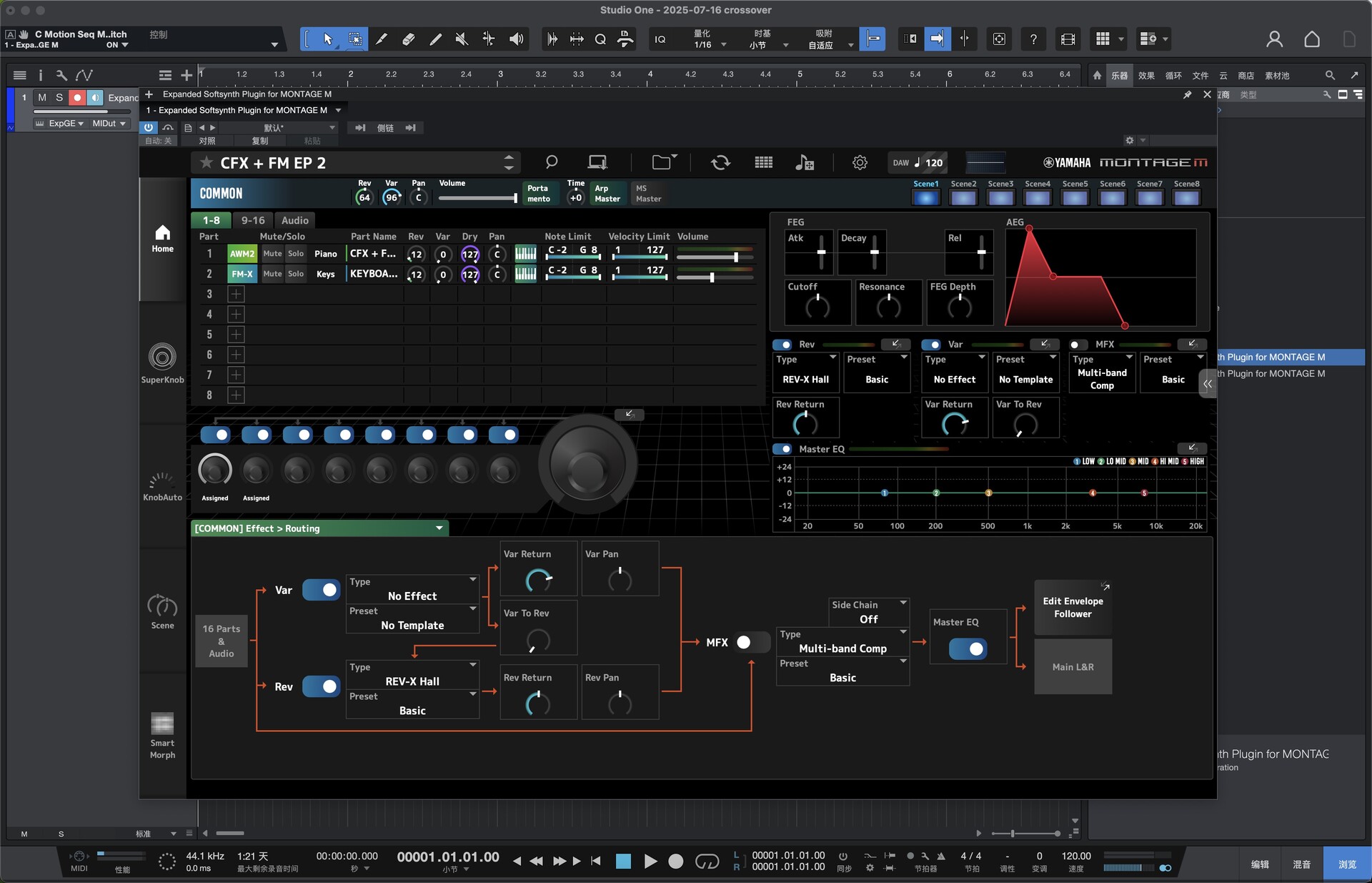Open the Side Chain Off dropdown
The image size is (1372, 883).
point(869,612)
